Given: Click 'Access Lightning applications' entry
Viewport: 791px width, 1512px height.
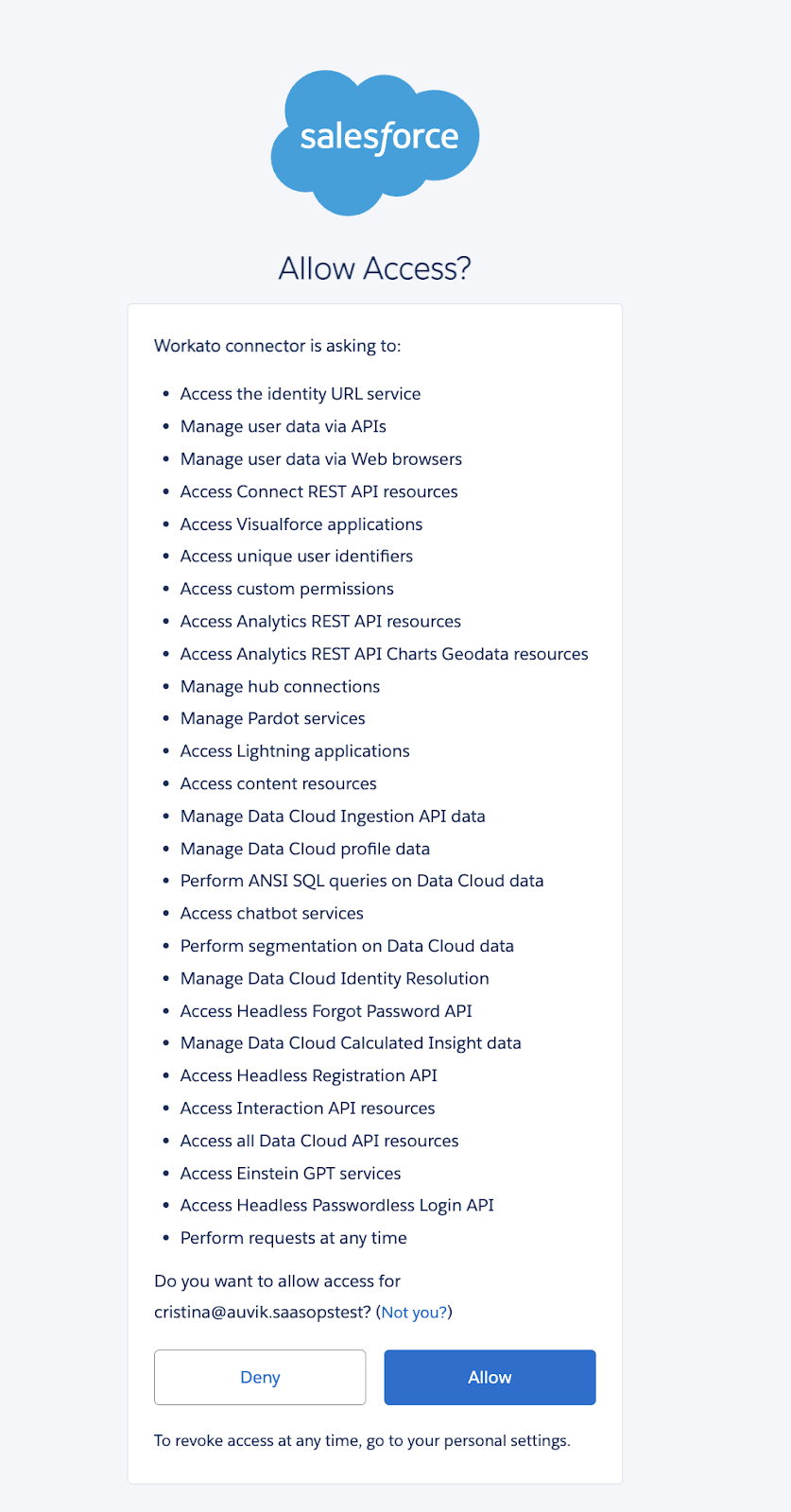Looking at the screenshot, I should (295, 751).
